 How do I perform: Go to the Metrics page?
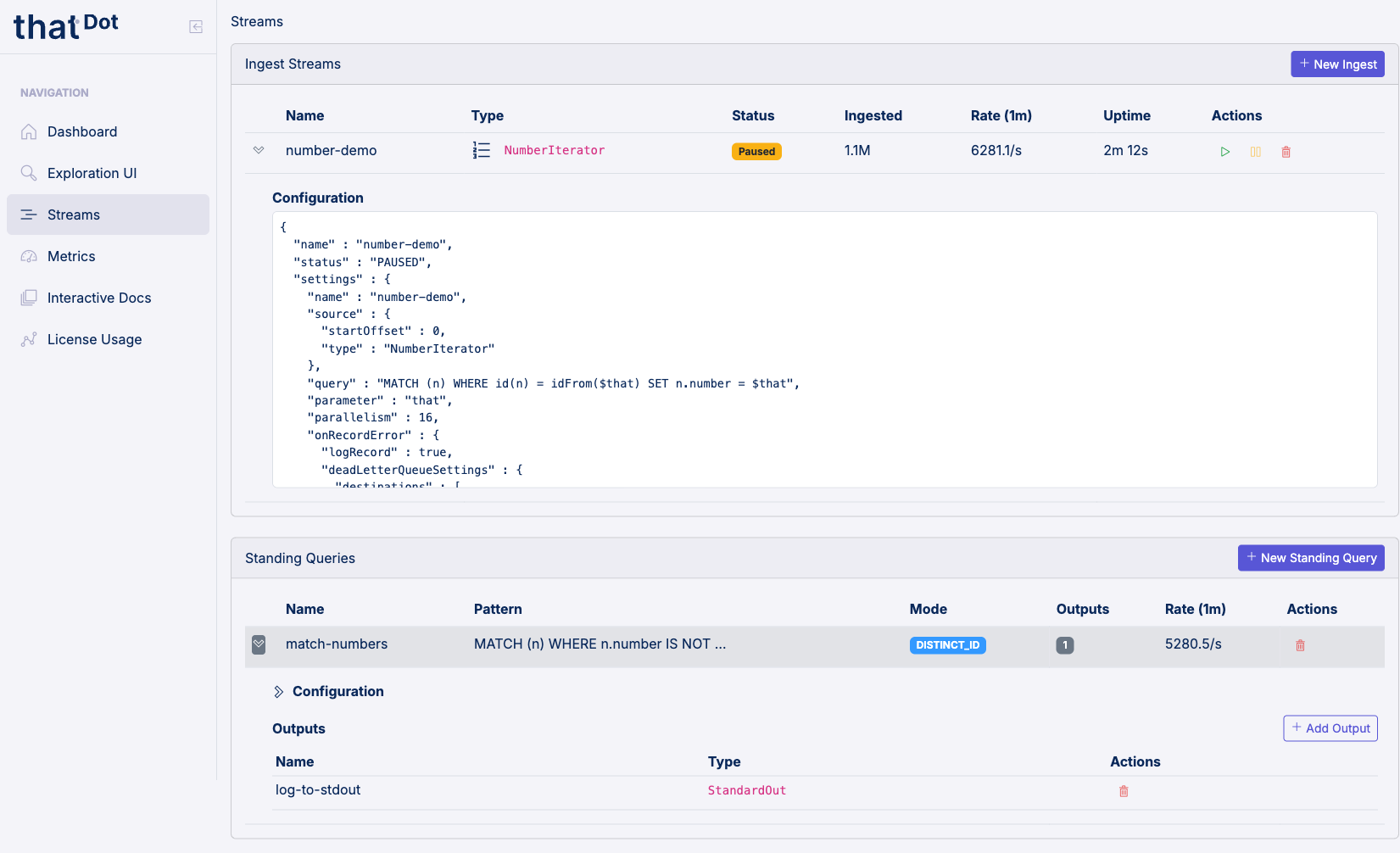[x=108, y=256]
